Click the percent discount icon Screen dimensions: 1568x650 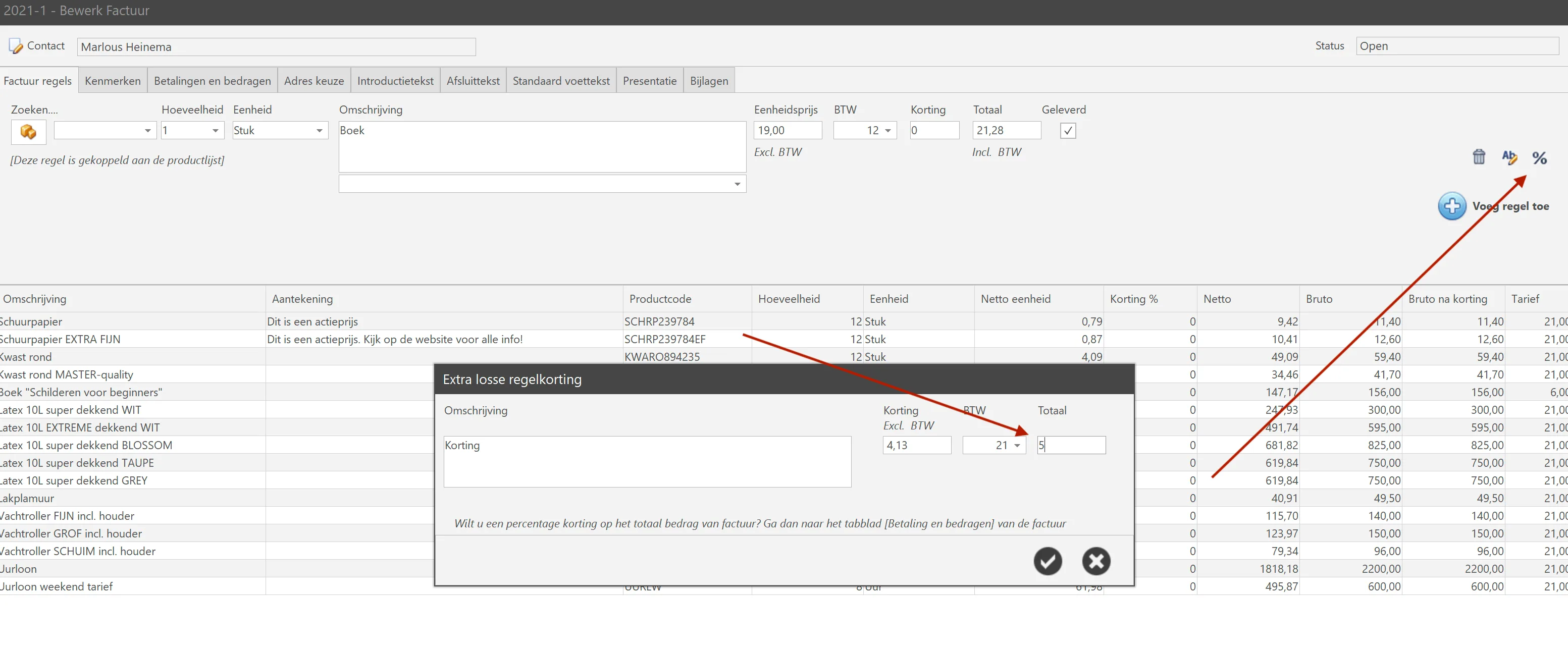(x=1539, y=157)
